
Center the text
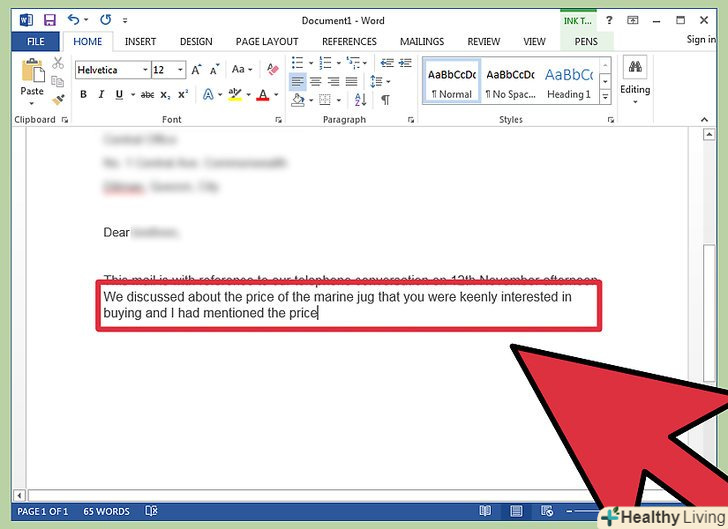[x=315, y=82]
